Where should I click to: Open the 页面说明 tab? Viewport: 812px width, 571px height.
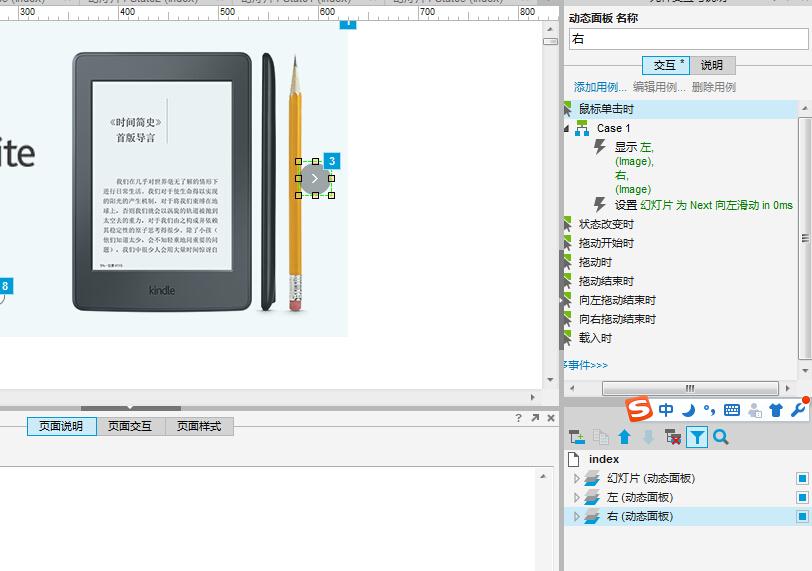(x=62, y=426)
